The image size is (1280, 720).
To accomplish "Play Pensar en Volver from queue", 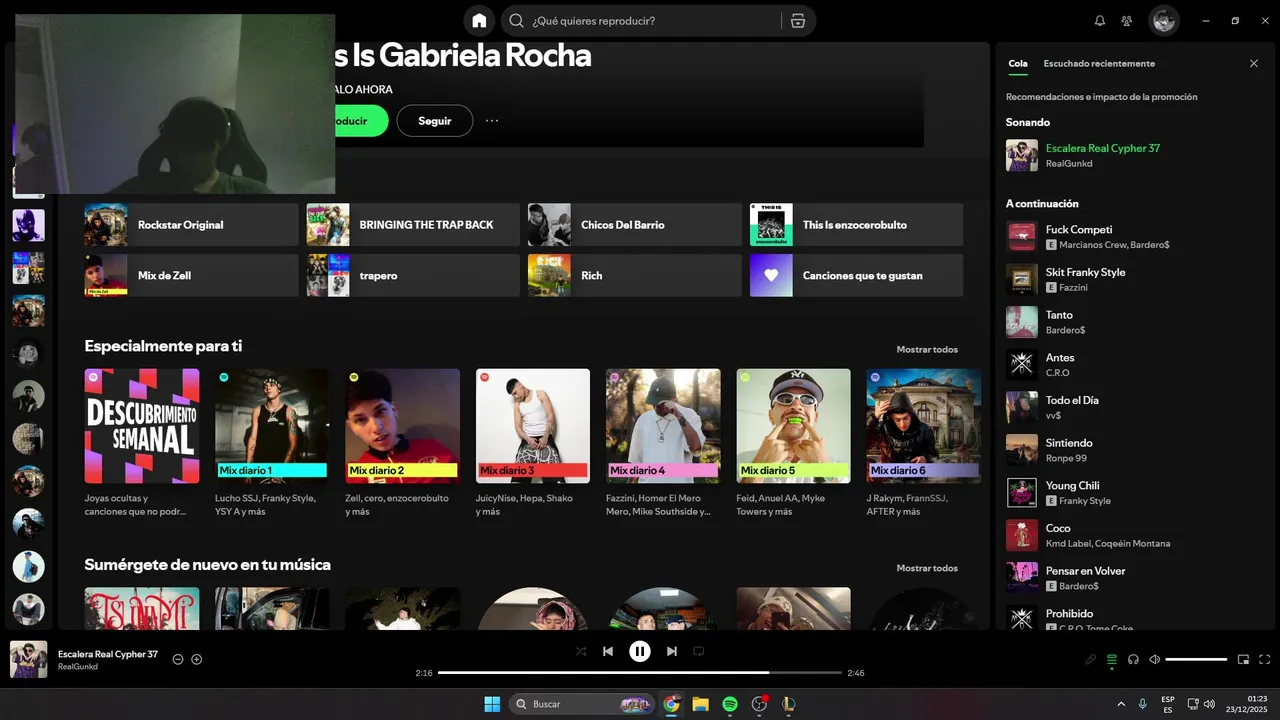I will click(1136, 578).
